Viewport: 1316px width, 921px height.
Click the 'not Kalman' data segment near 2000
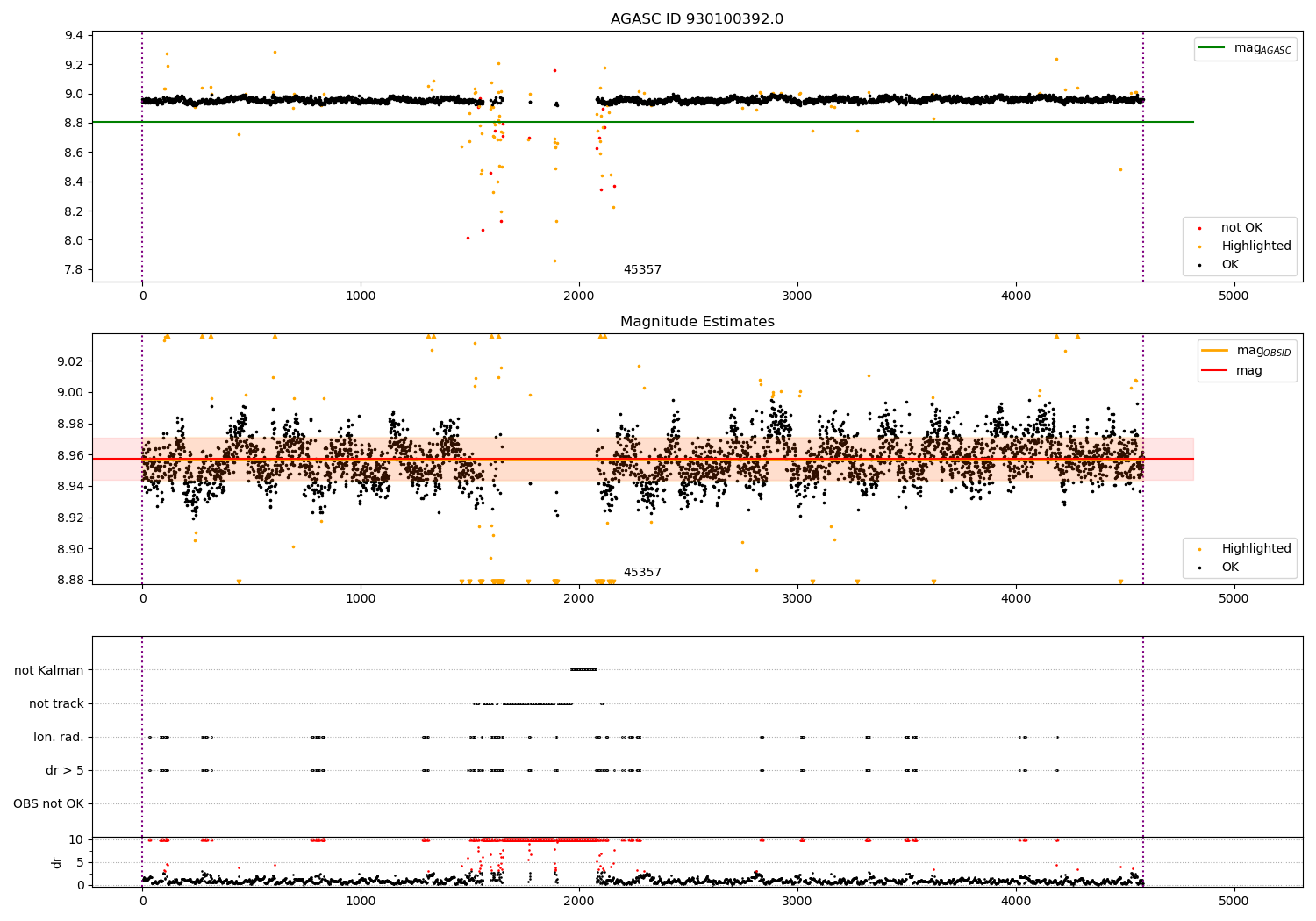click(x=583, y=670)
